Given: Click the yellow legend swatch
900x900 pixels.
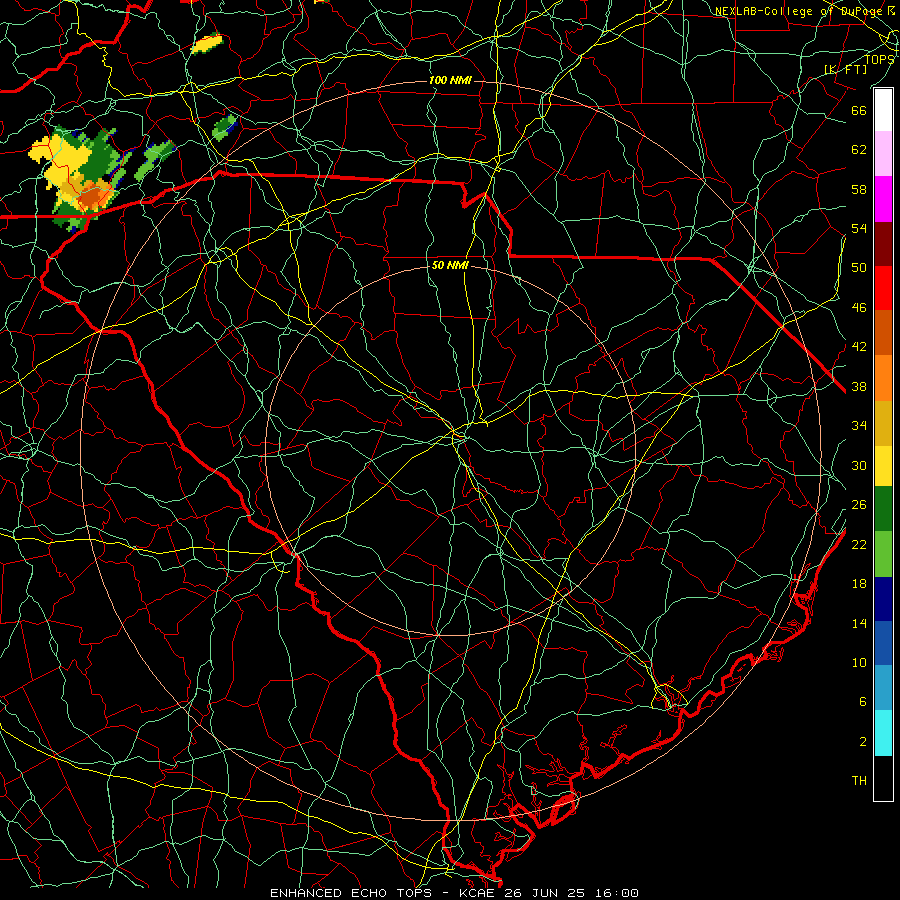Looking at the screenshot, I should (883, 465).
